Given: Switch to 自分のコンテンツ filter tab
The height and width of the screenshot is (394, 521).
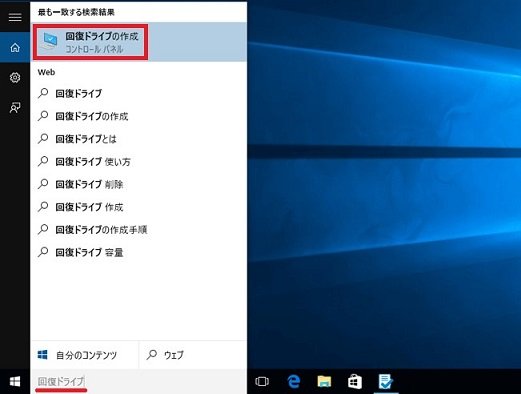Looking at the screenshot, I should 84,355.
